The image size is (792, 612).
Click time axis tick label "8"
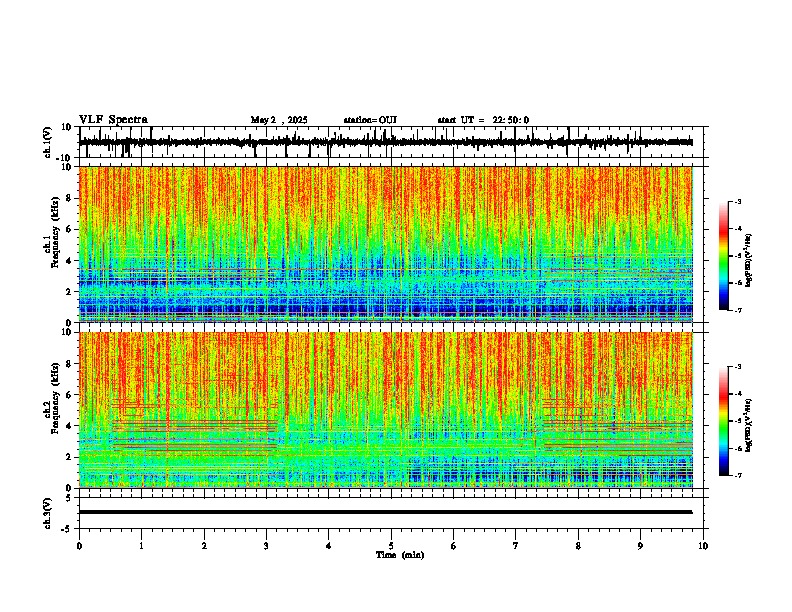pyautogui.click(x=578, y=546)
